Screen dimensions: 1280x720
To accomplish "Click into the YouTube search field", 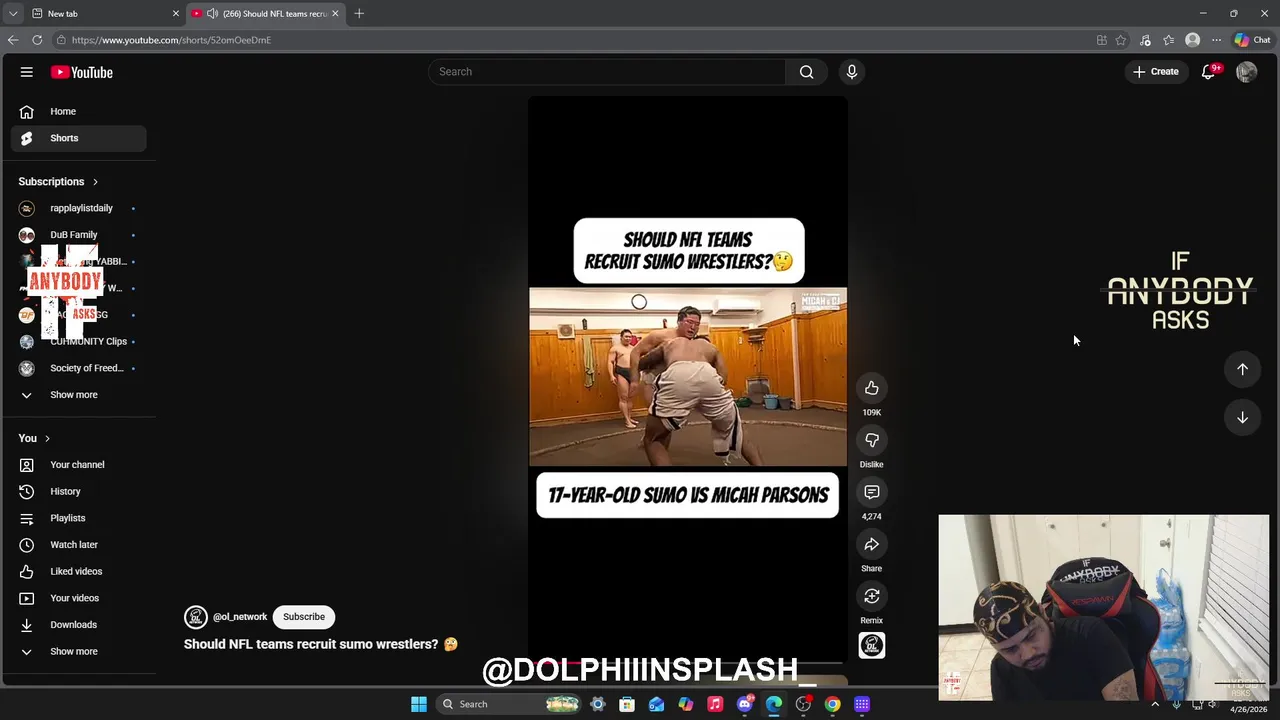I will (x=607, y=72).
